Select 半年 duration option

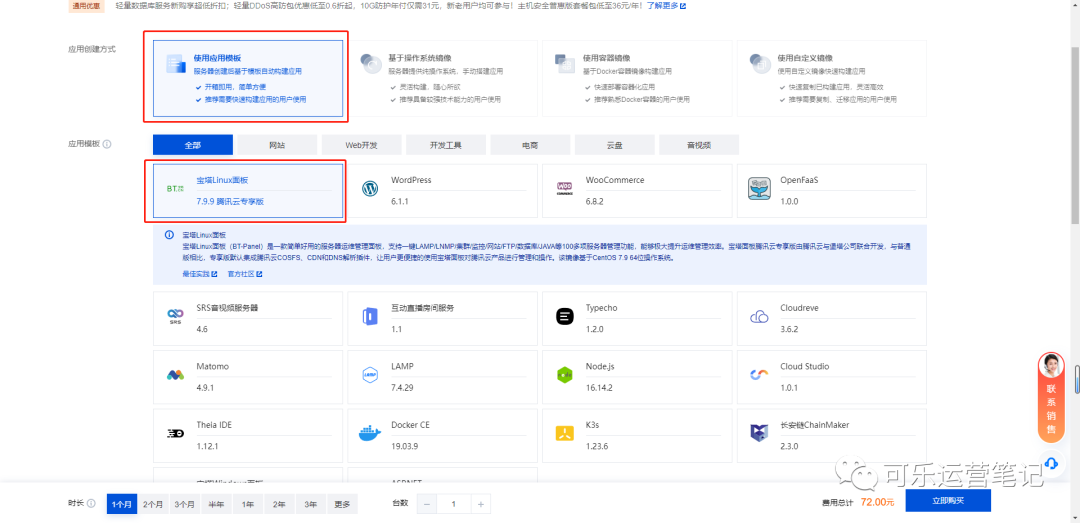coord(216,504)
